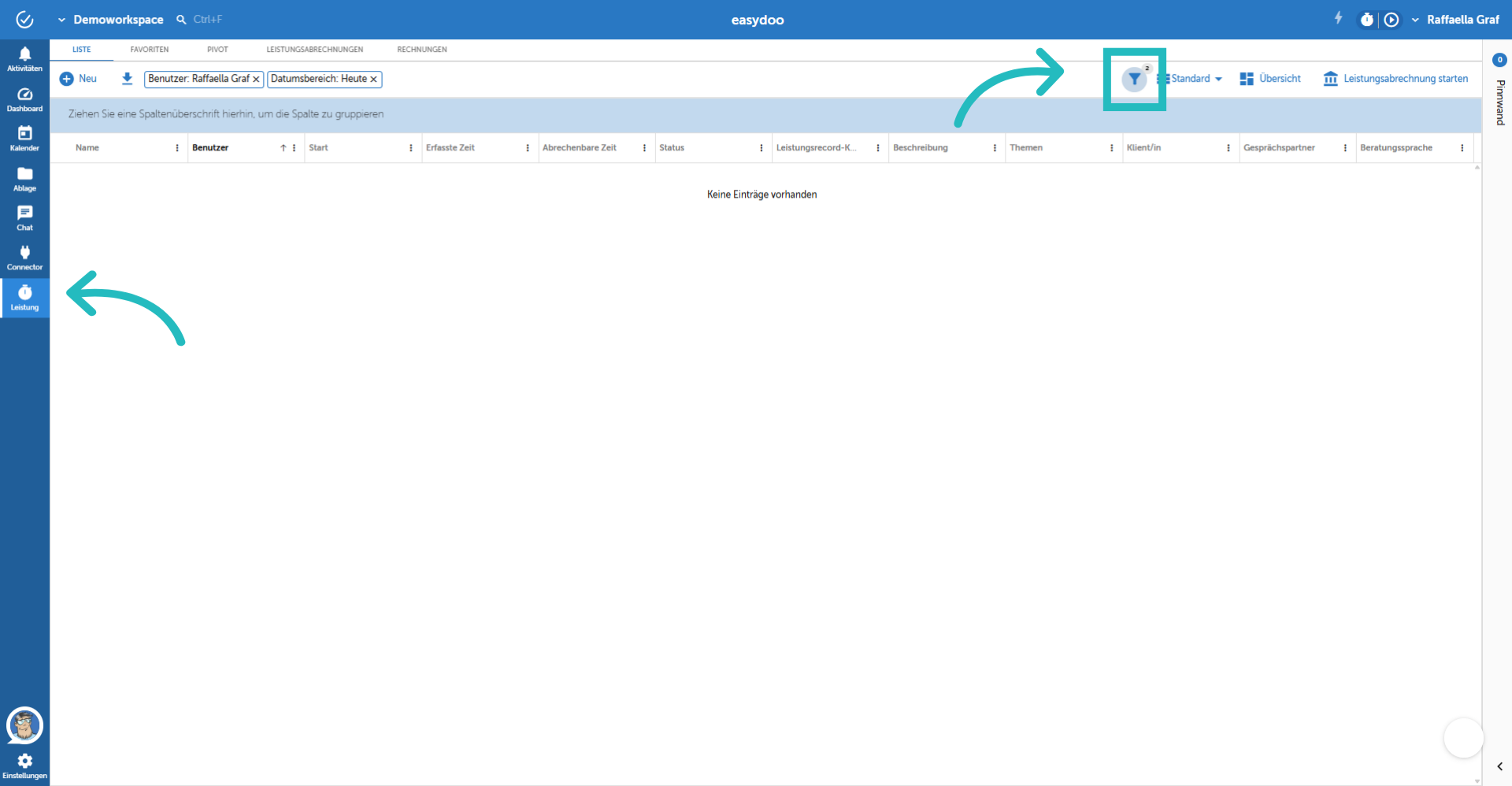The height and width of the screenshot is (786, 1512).
Task: Switch to the FAVORITEN tab
Action: tap(150, 50)
